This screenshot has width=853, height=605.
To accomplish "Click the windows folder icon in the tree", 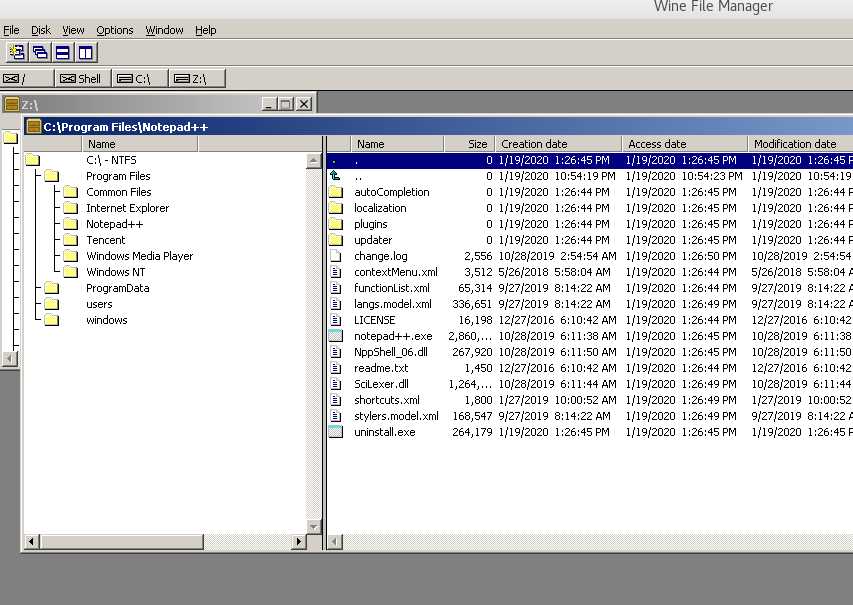I will [x=52, y=320].
